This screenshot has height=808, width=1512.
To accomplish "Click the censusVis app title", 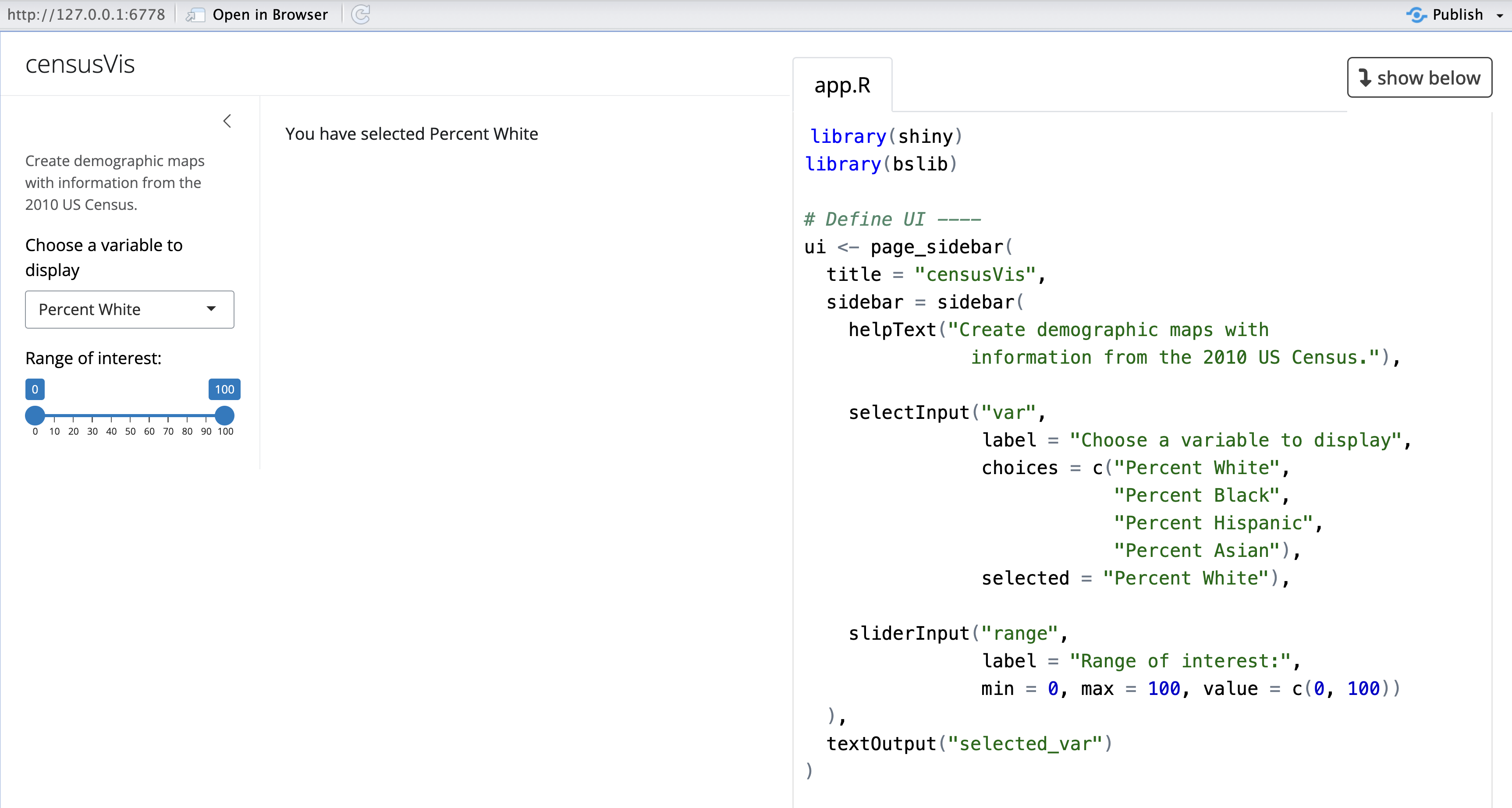I will pyautogui.click(x=80, y=64).
